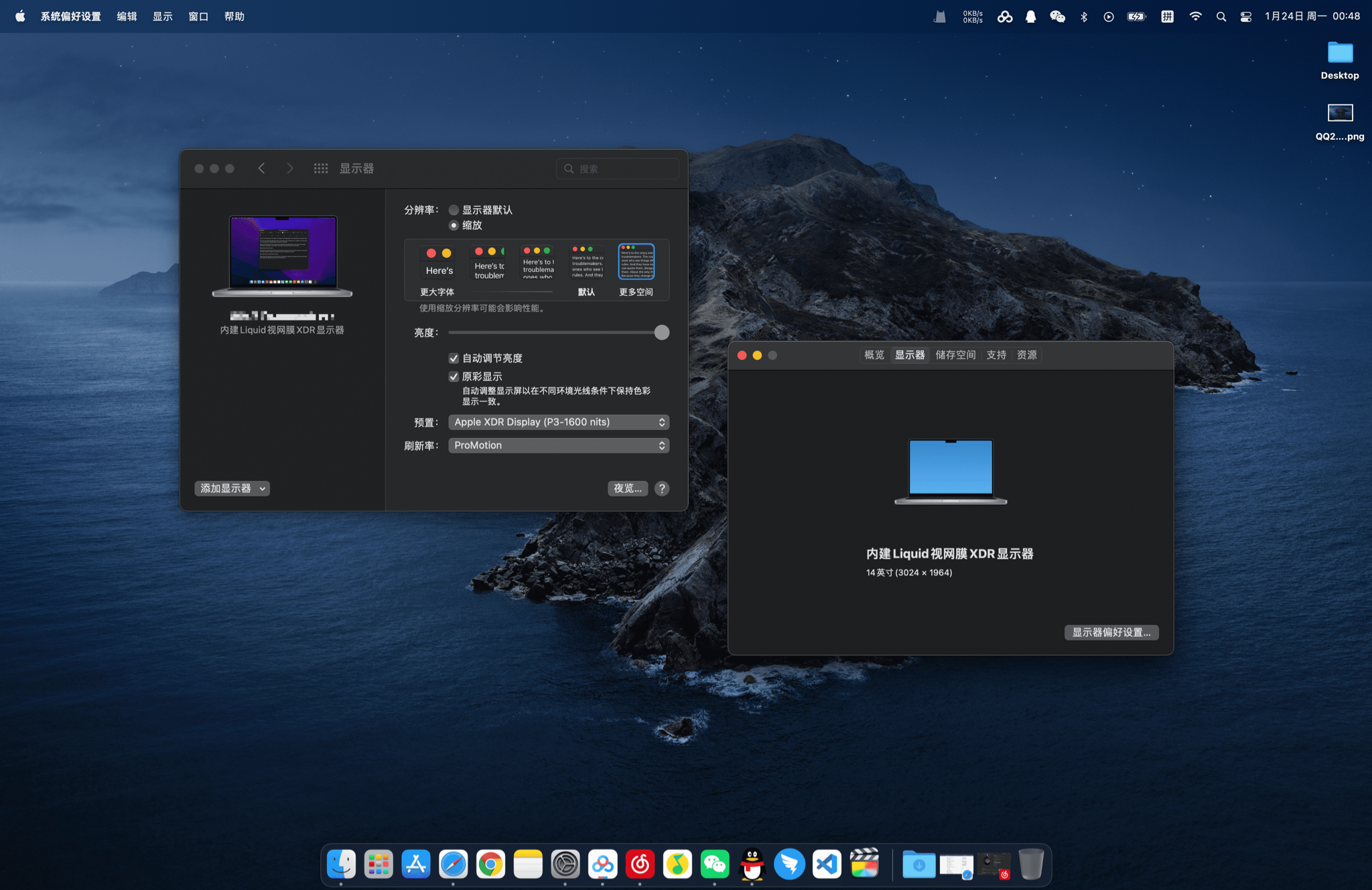1372x890 pixels.
Task: Switch to the 储存空间 tab
Action: (956, 356)
